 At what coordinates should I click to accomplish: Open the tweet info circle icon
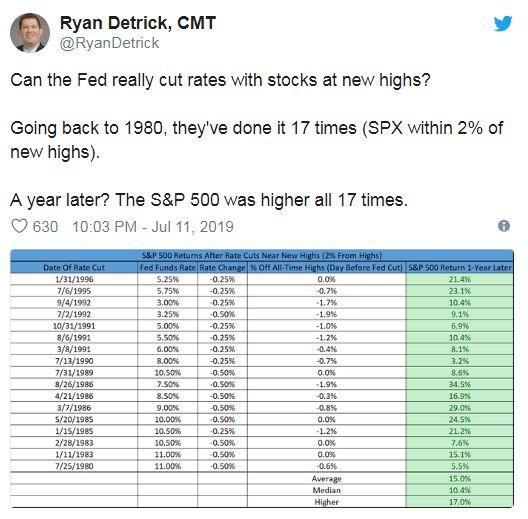[504, 226]
